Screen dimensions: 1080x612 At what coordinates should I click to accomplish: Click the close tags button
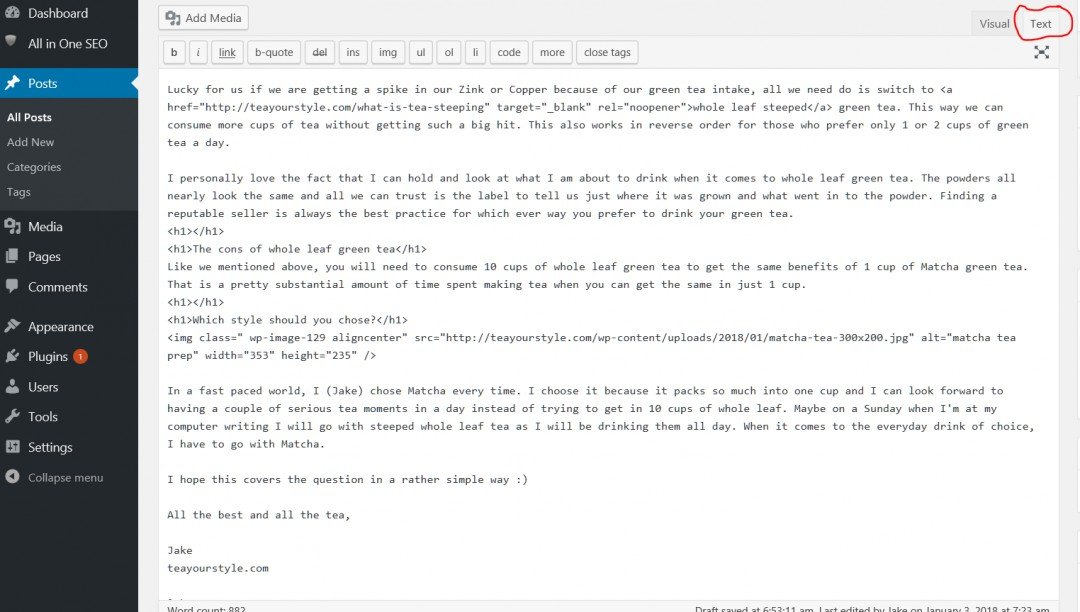point(607,52)
